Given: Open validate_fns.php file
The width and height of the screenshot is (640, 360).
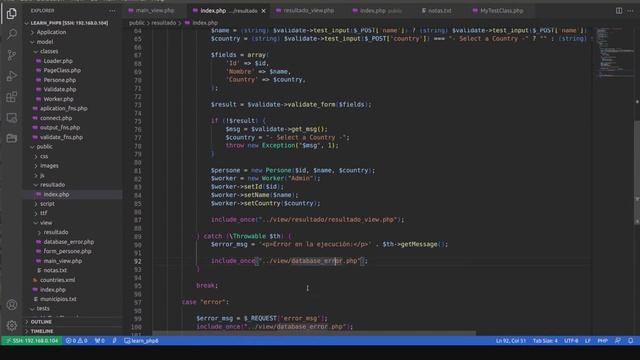Looking at the screenshot, I should point(61,137).
